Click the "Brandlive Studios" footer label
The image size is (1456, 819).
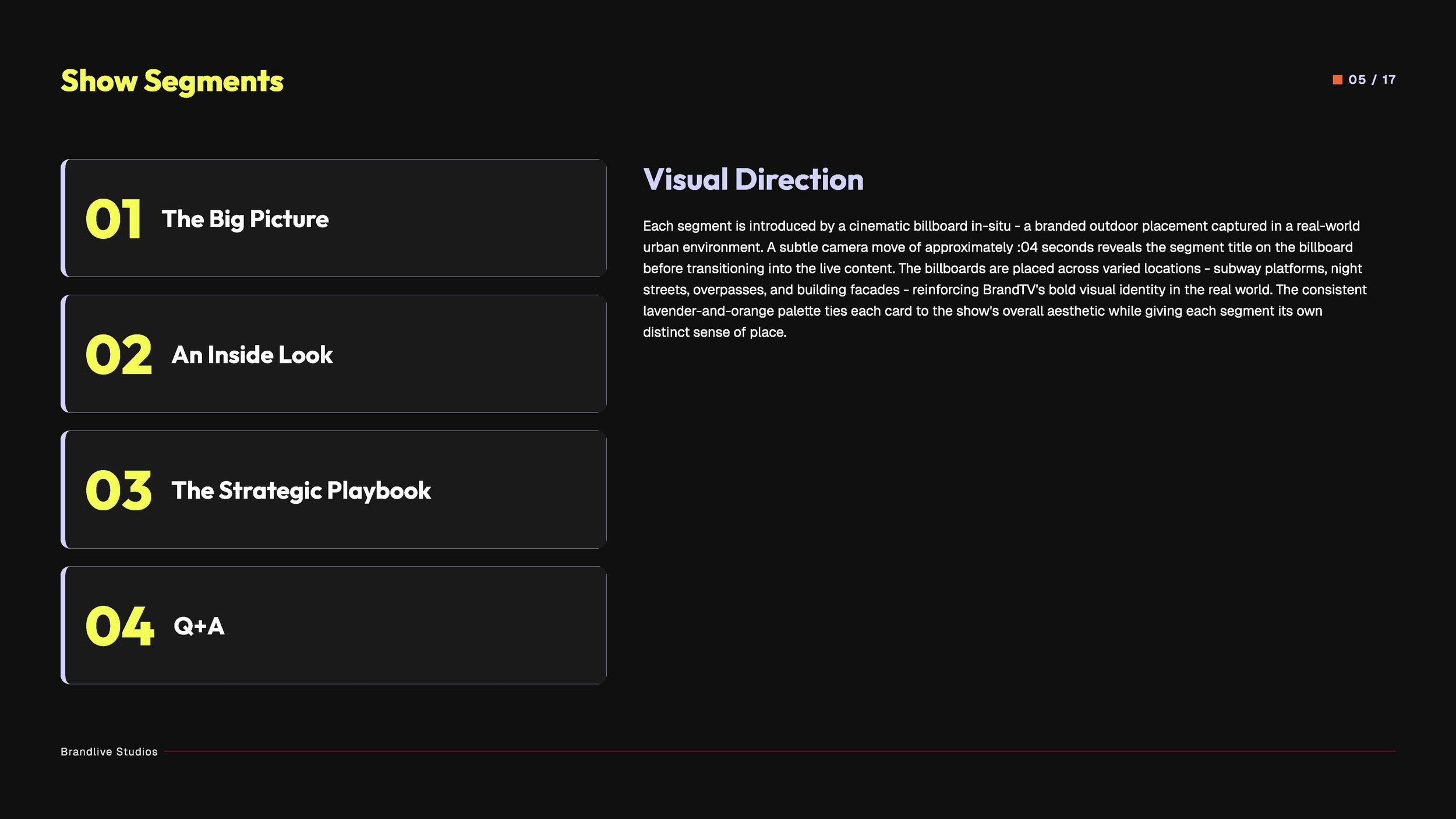click(109, 751)
